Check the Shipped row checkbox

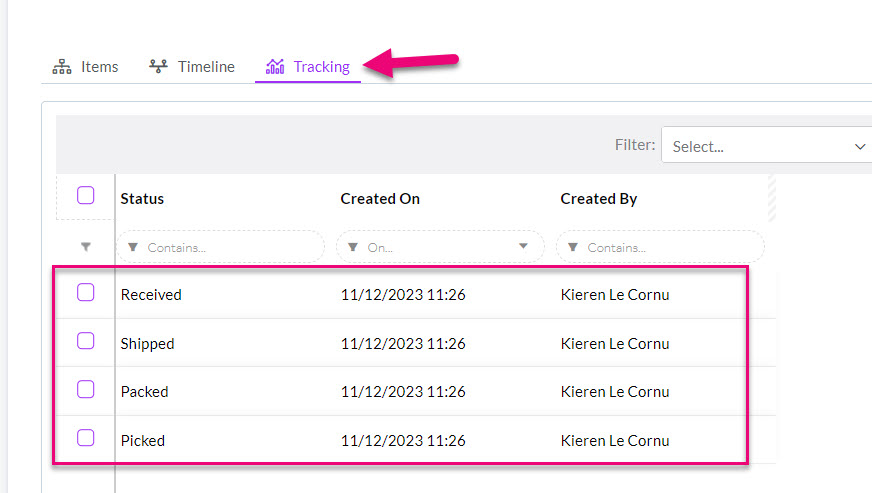click(x=86, y=341)
